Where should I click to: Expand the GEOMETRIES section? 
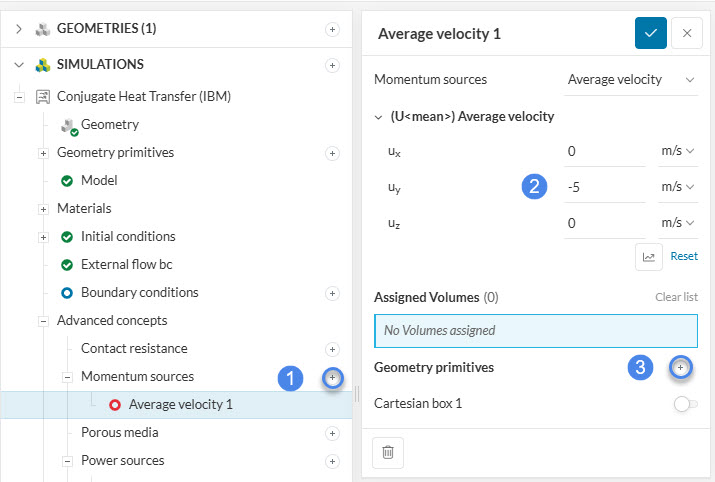(19, 29)
